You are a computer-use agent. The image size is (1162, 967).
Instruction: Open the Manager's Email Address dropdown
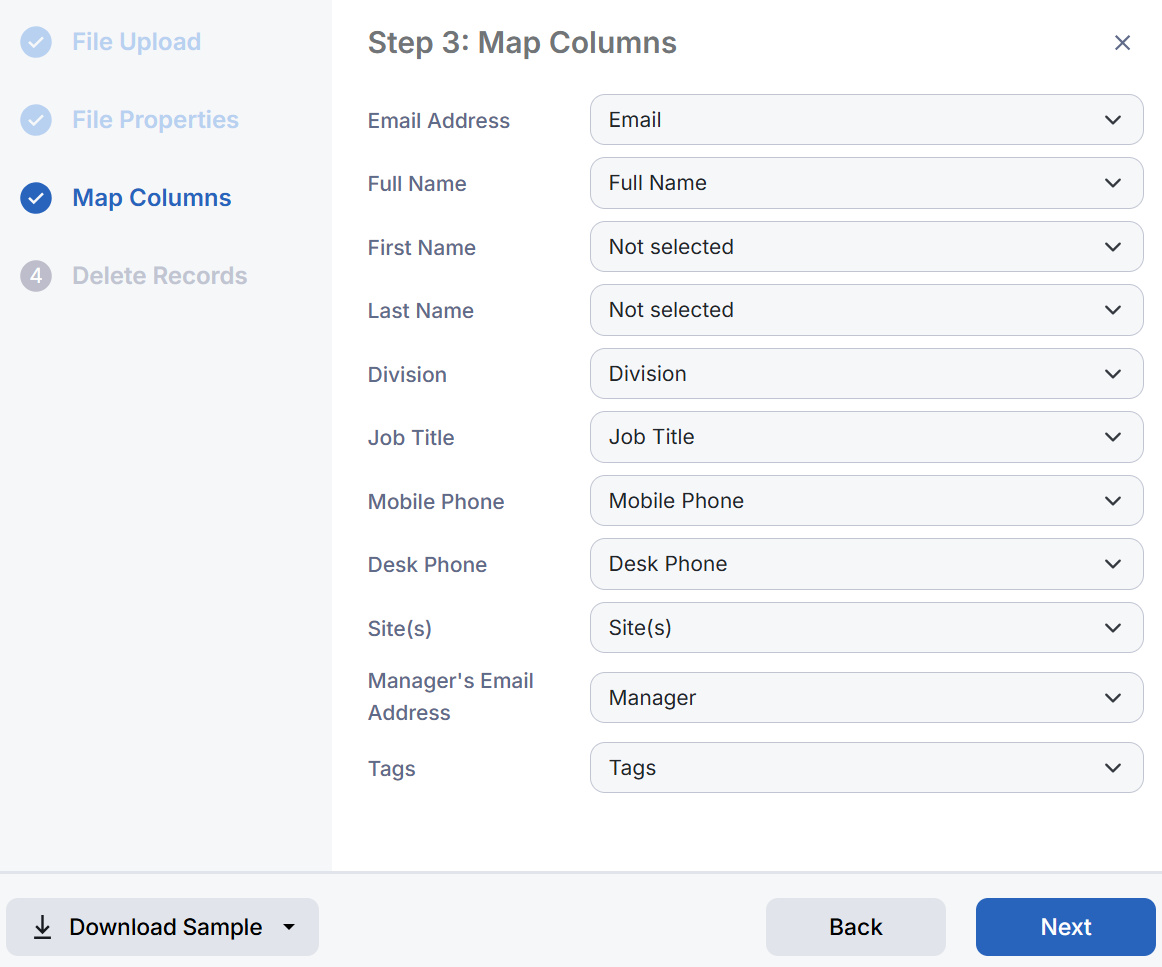coord(866,697)
